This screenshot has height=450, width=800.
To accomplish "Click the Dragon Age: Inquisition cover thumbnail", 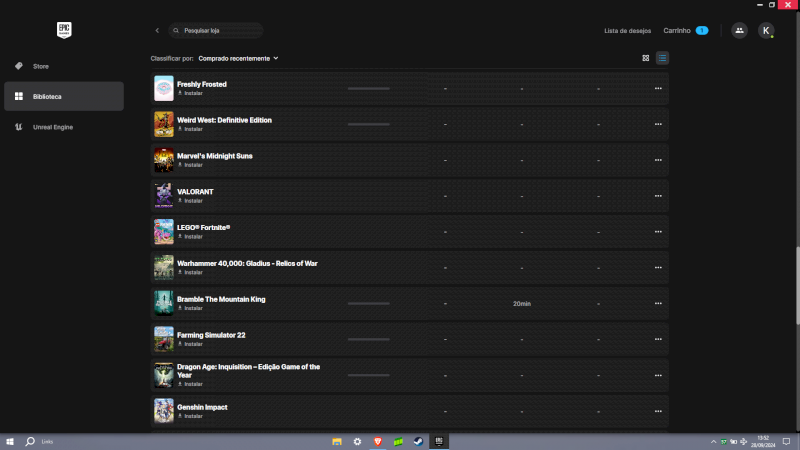I will click(x=164, y=376).
